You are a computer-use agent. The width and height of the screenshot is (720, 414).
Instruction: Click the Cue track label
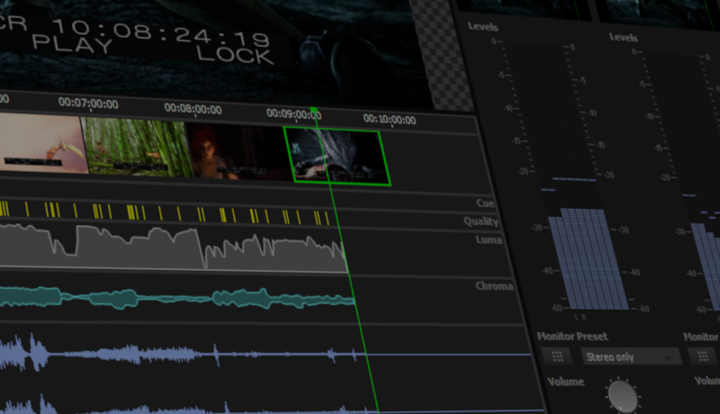[485, 203]
